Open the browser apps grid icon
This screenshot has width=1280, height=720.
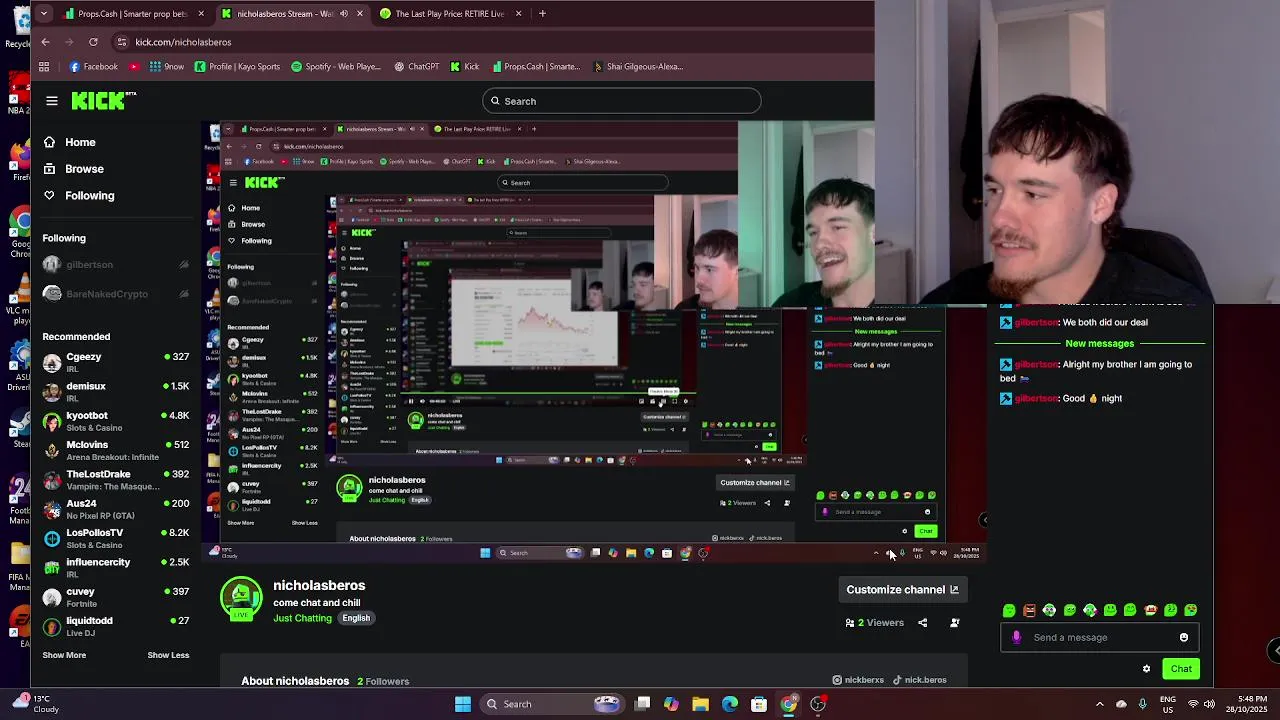tap(44, 67)
